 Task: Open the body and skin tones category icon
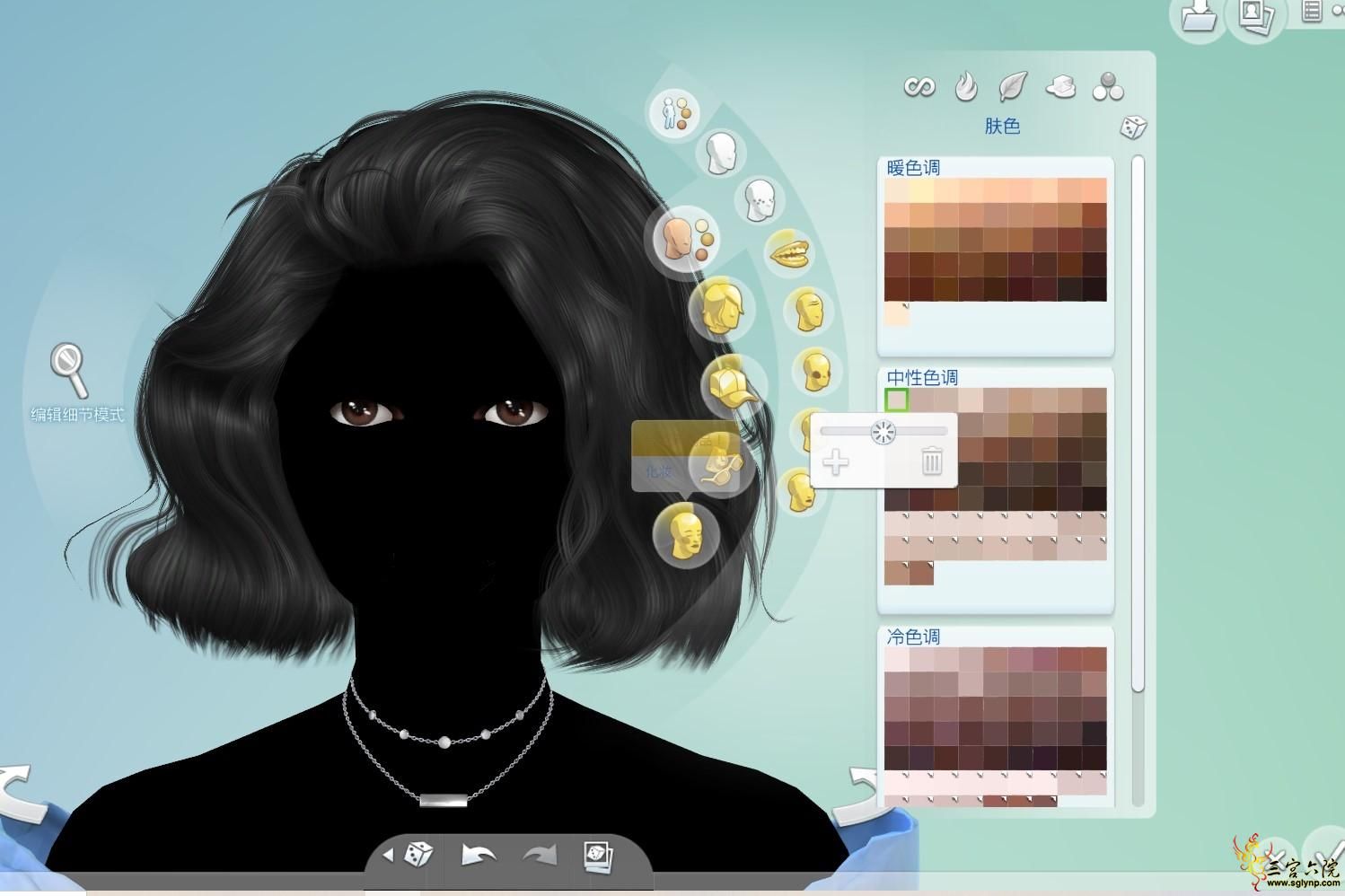coord(675,113)
